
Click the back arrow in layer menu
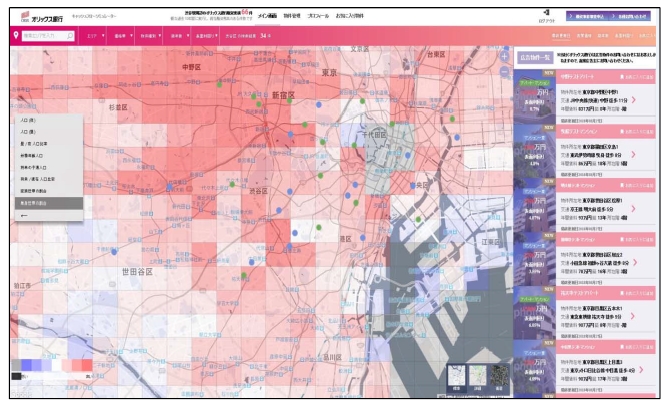click(24, 215)
